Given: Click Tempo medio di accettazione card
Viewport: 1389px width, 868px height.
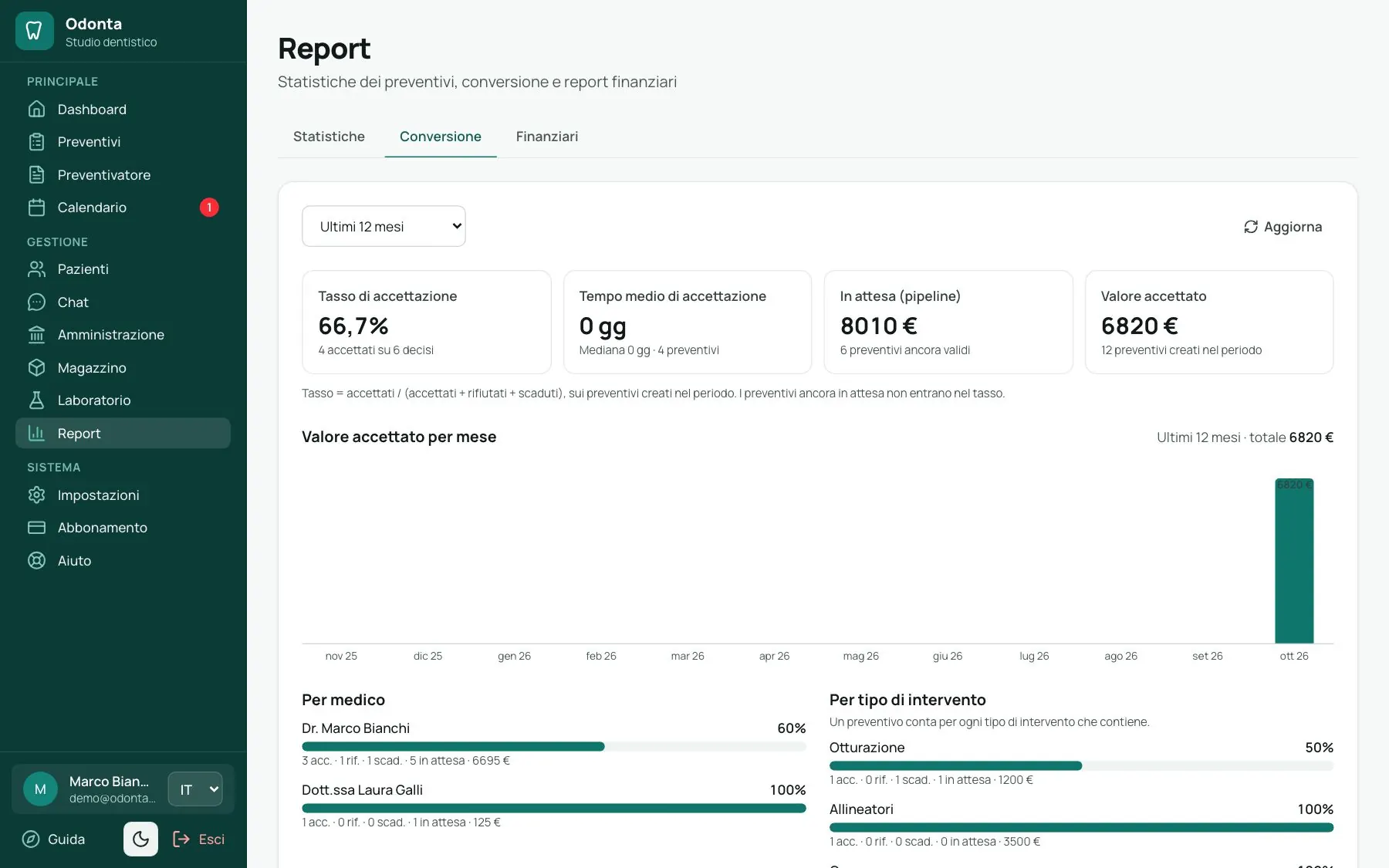Looking at the screenshot, I should 688,323.
